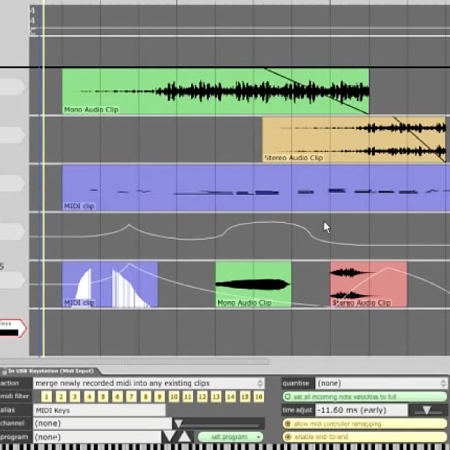Toggle MIDI filter channel 10
Screen dimensions: 450x450
tap(174, 397)
